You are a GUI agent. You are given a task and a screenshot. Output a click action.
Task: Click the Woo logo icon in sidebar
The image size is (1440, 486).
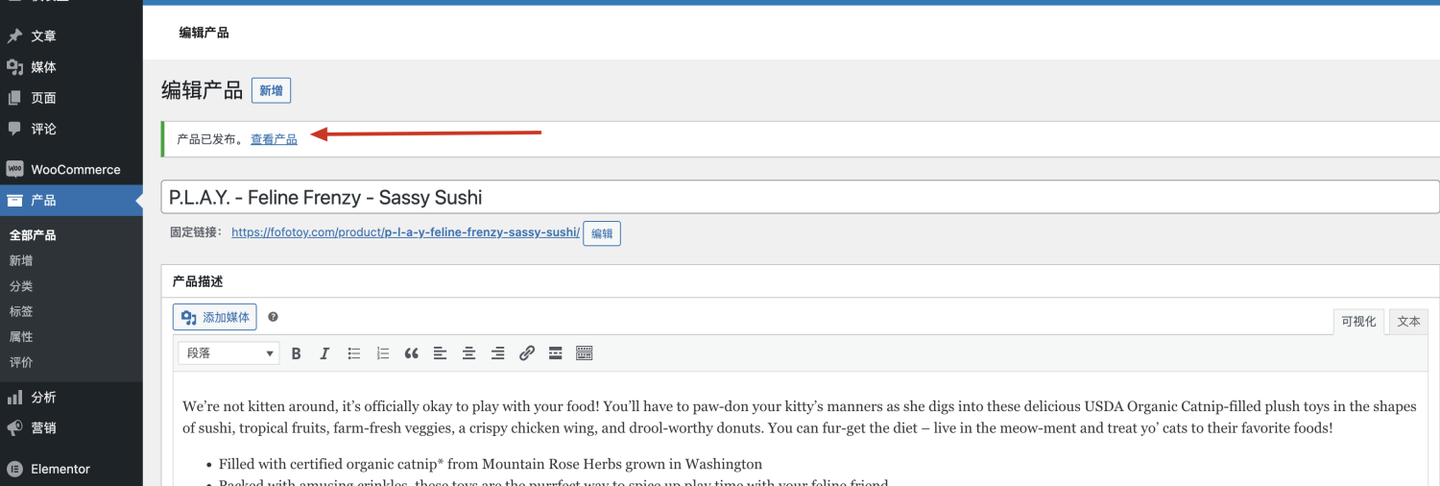[x=15, y=169]
